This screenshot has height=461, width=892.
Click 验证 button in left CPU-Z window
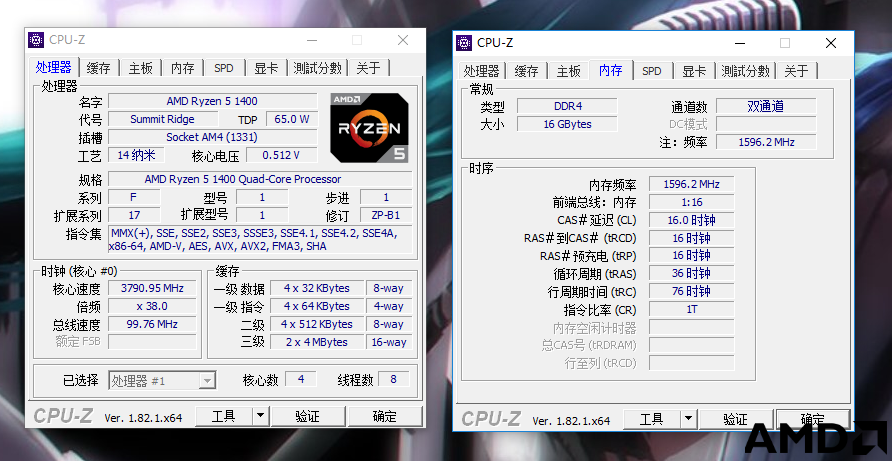(x=308, y=417)
